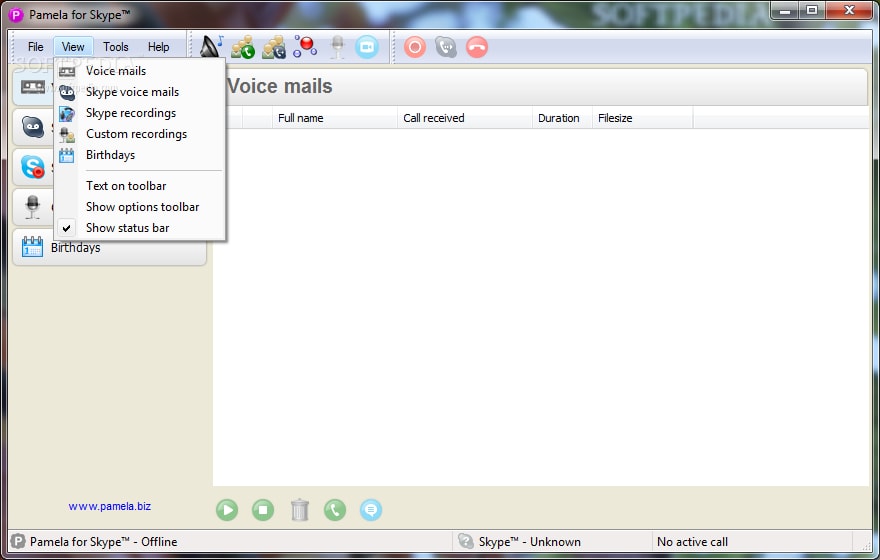Select Birthdays from the View menu
The height and width of the screenshot is (560, 880).
[140, 155]
